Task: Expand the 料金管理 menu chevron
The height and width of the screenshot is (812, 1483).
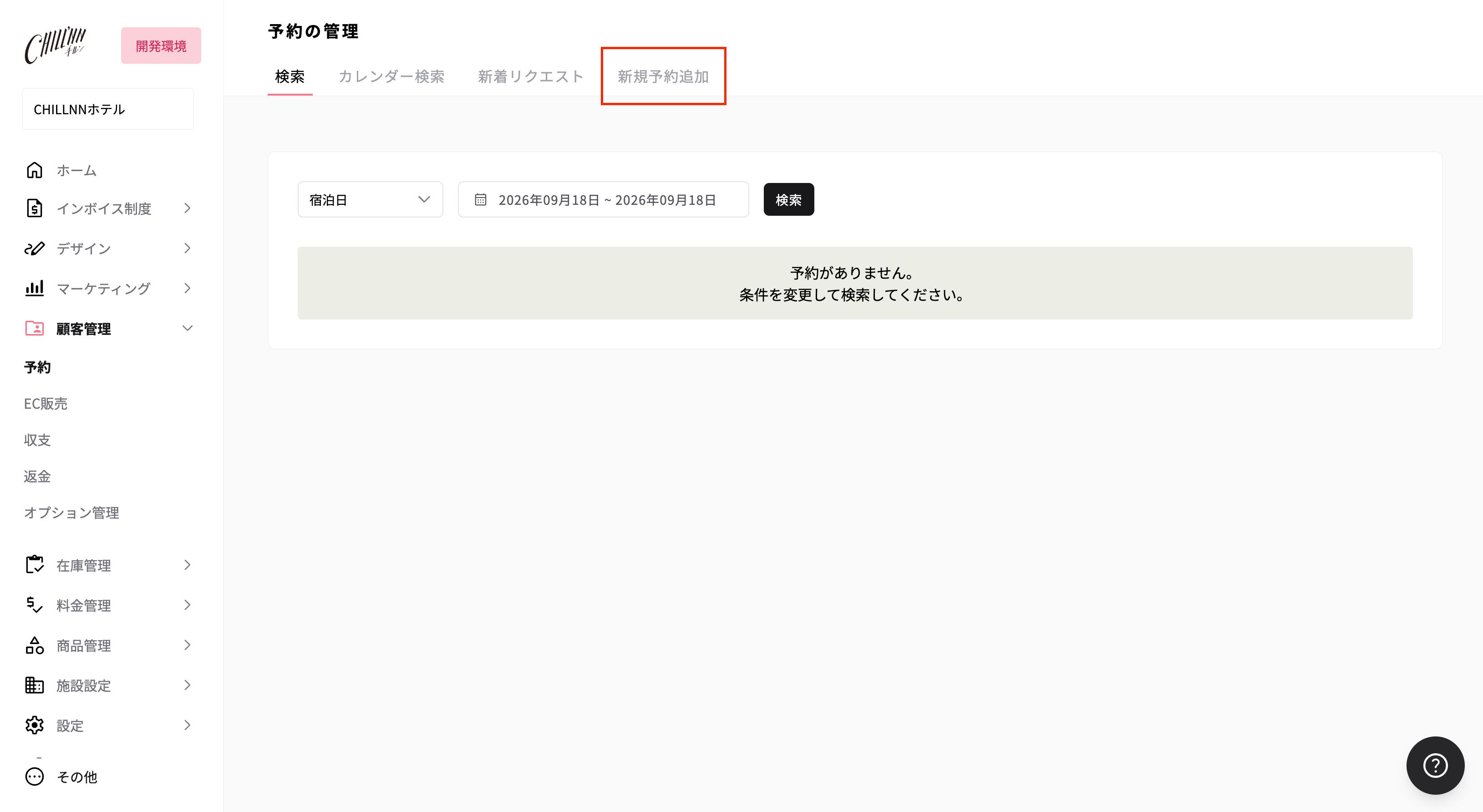Action: 187,605
